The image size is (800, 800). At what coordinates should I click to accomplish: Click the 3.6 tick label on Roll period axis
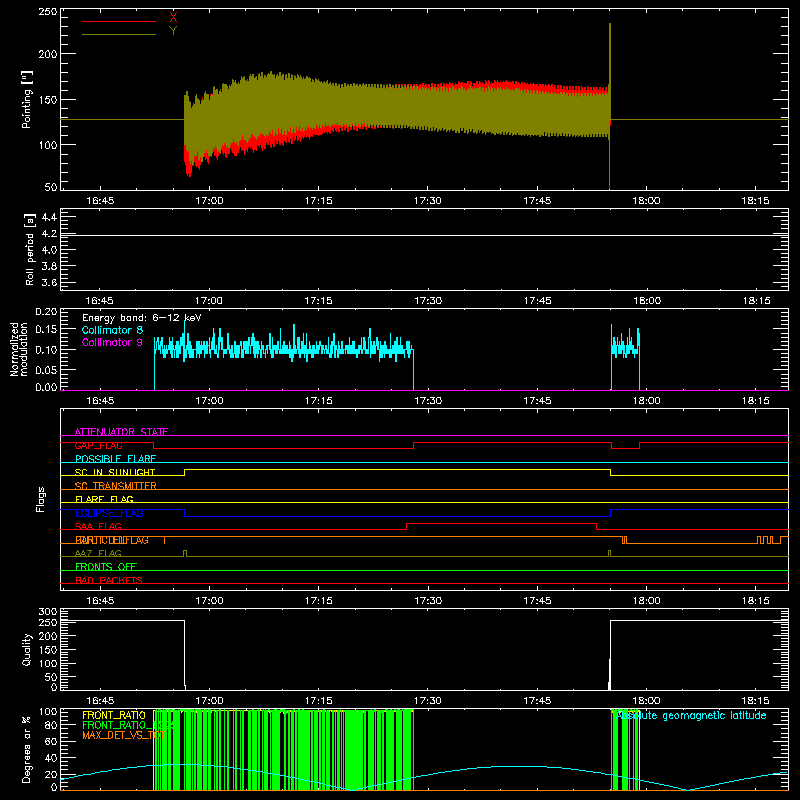coord(49,283)
